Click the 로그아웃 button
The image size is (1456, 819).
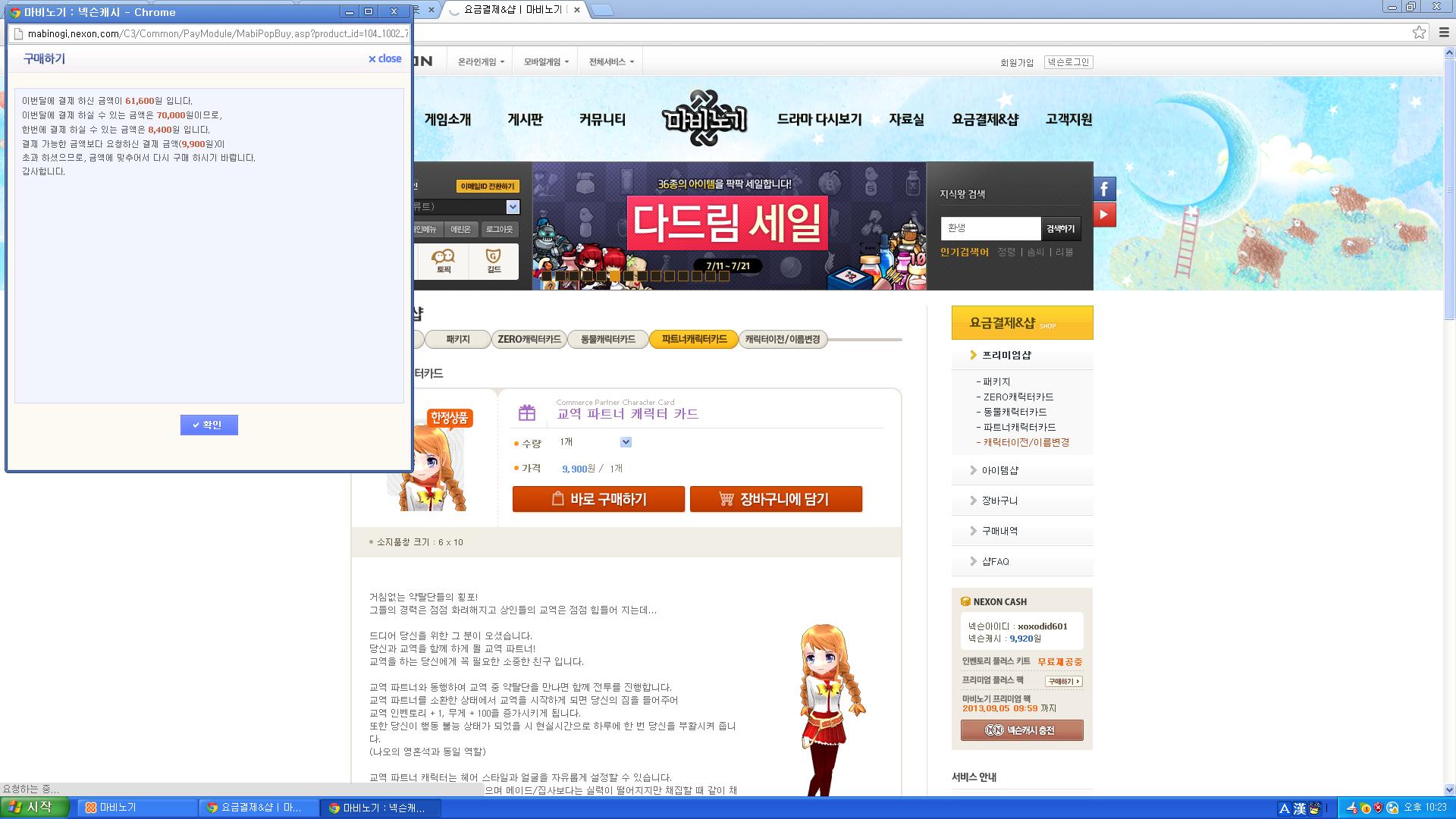499,229
